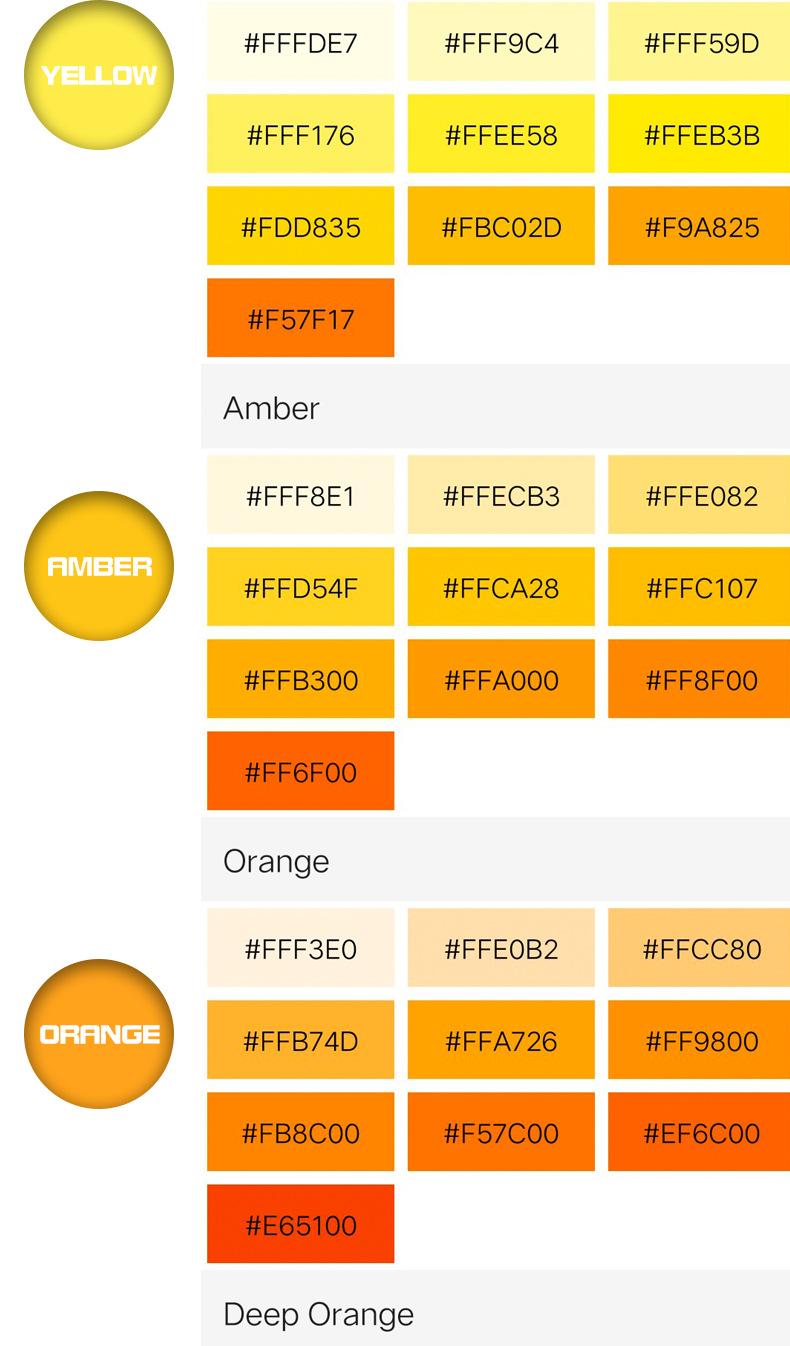Select the #E65100 dark orange swatch

[x=300, y=1225]
